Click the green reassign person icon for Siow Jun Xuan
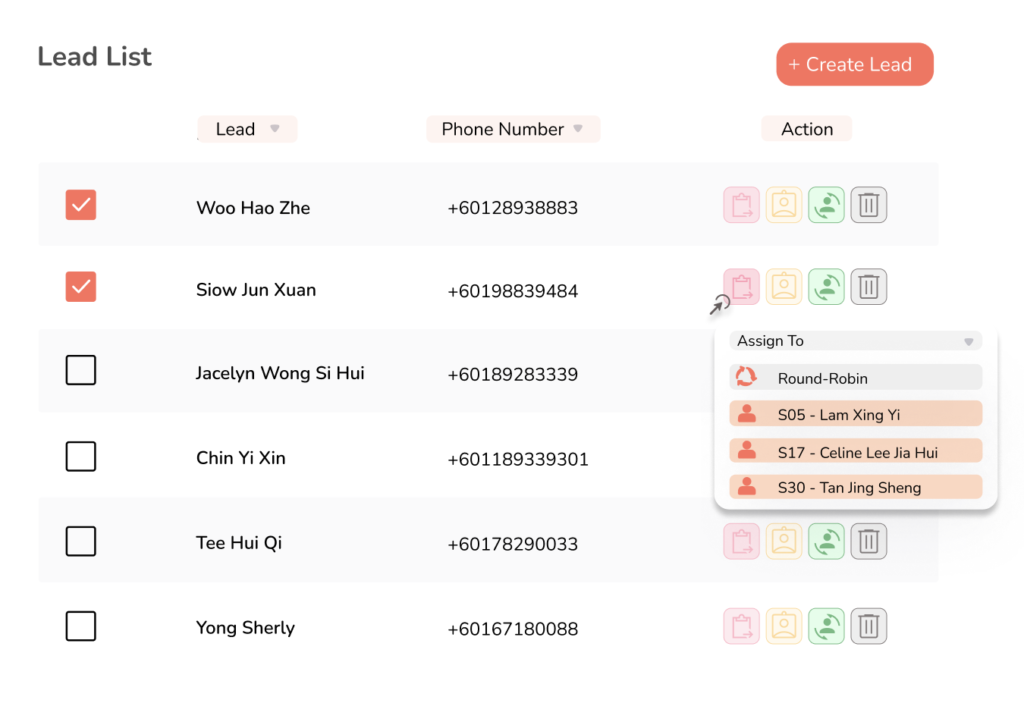Viewport: 1024px width, 722px height. coord(826,287)
